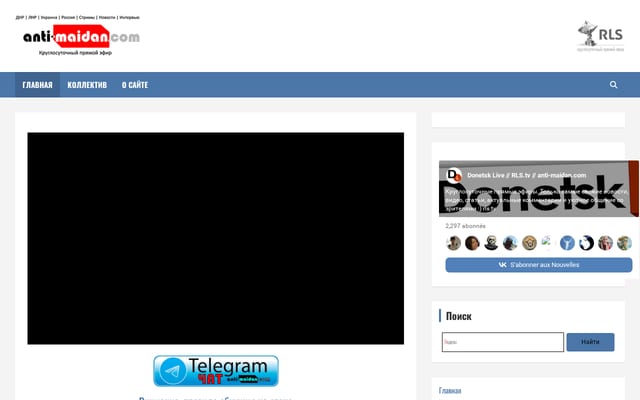Open the RLS satellite dish logo
640x400 pixels.
[600, 36]
